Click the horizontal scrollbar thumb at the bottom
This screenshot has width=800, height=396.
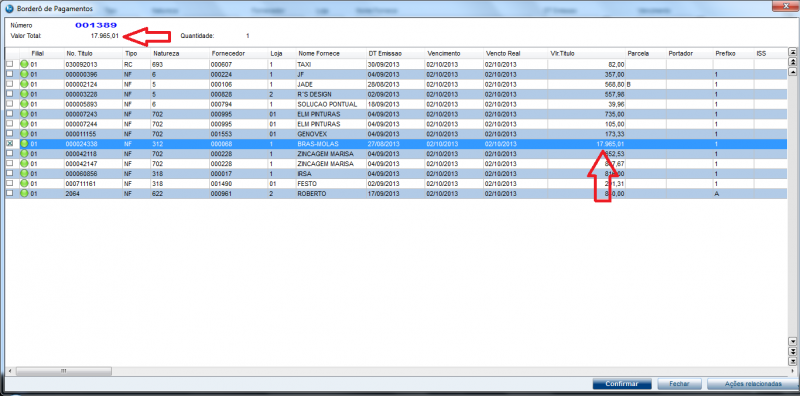pyautogui.click(x=64, y=371)
